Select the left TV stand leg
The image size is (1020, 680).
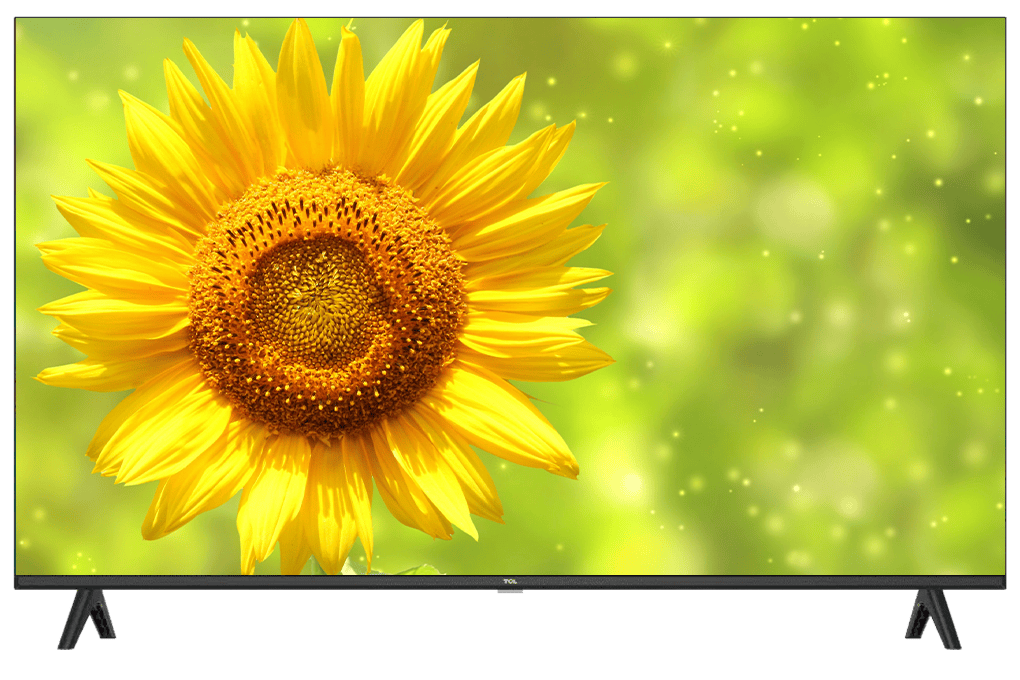coord(87,617)
